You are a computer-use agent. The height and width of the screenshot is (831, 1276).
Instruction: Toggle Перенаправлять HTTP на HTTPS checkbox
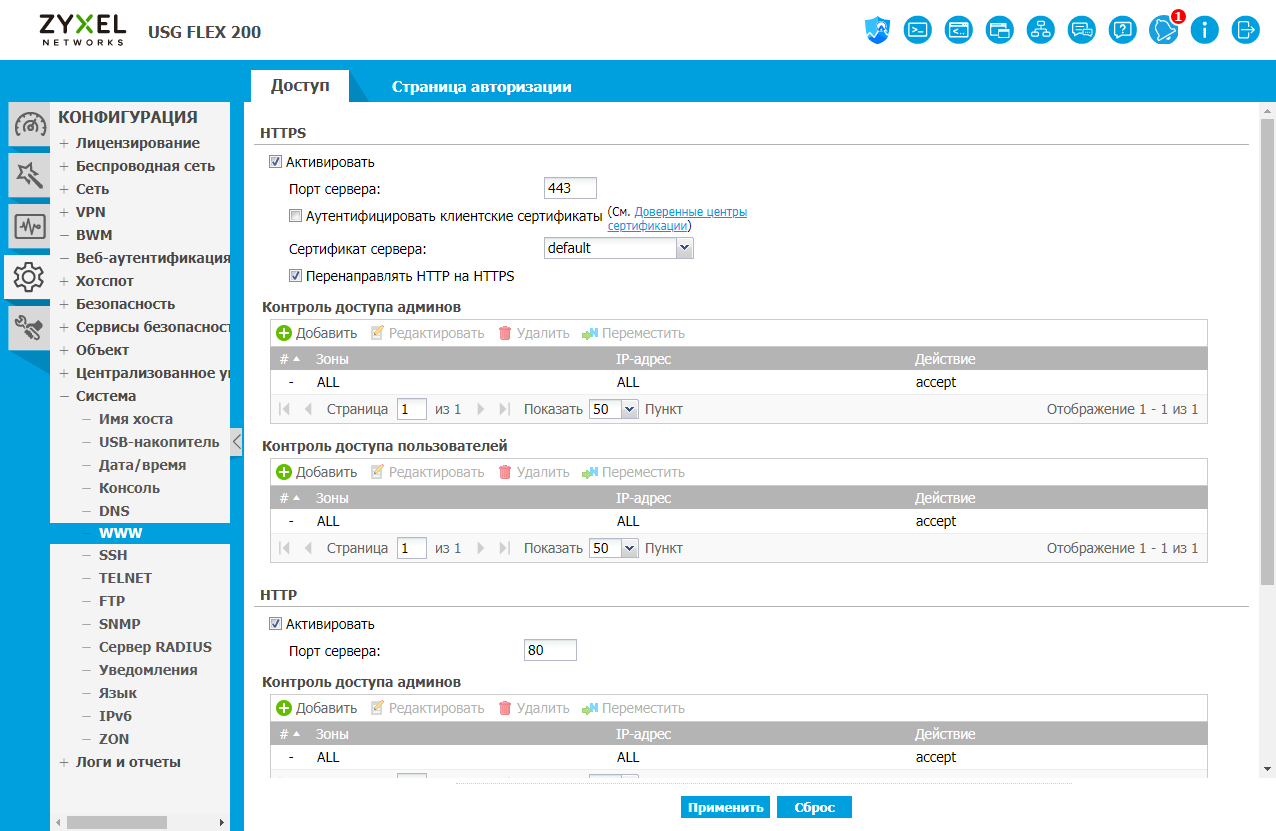295,276
